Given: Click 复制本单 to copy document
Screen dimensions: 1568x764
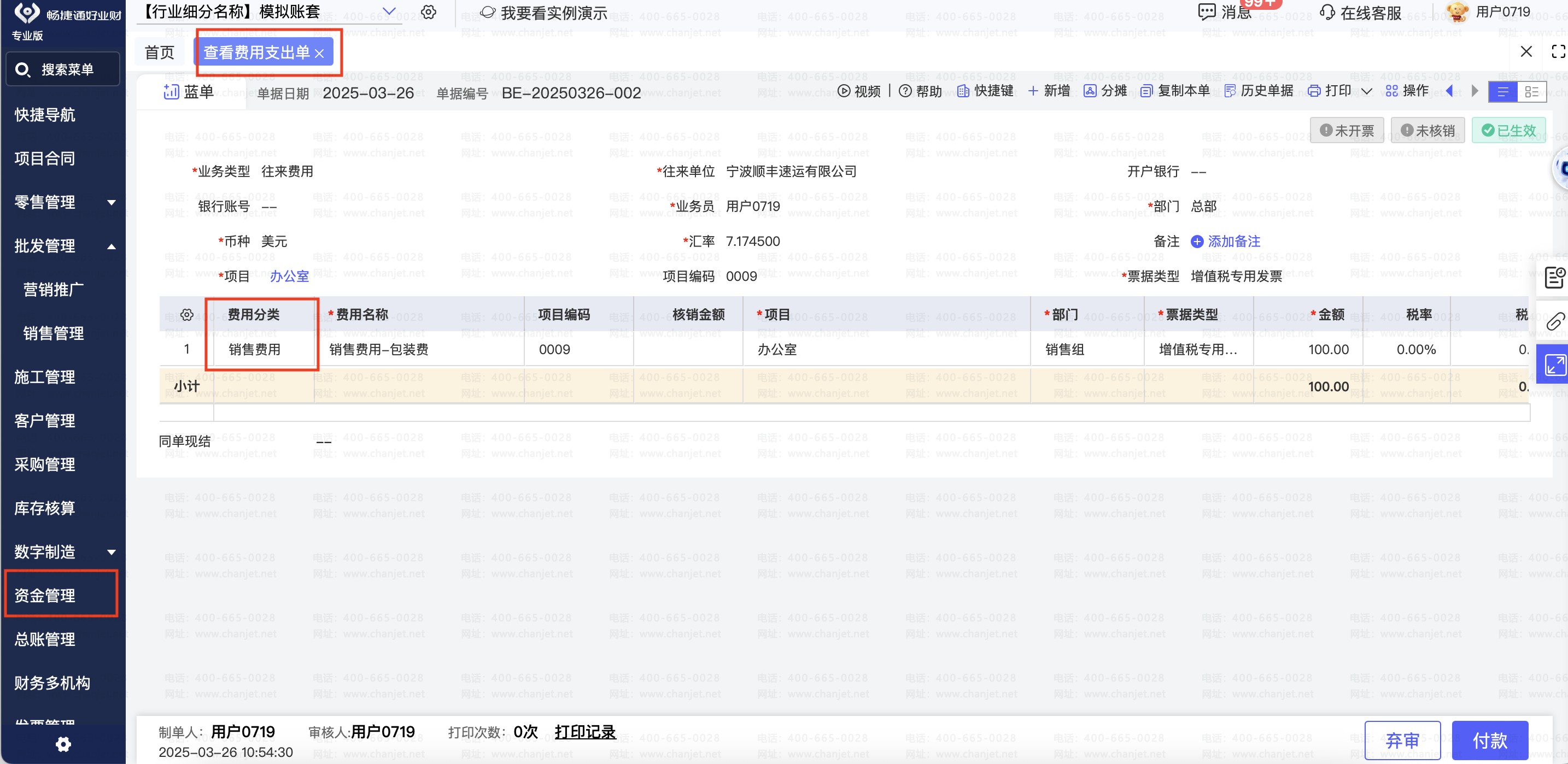Looking at the screenshot, I should click(x=1175, y=91).
